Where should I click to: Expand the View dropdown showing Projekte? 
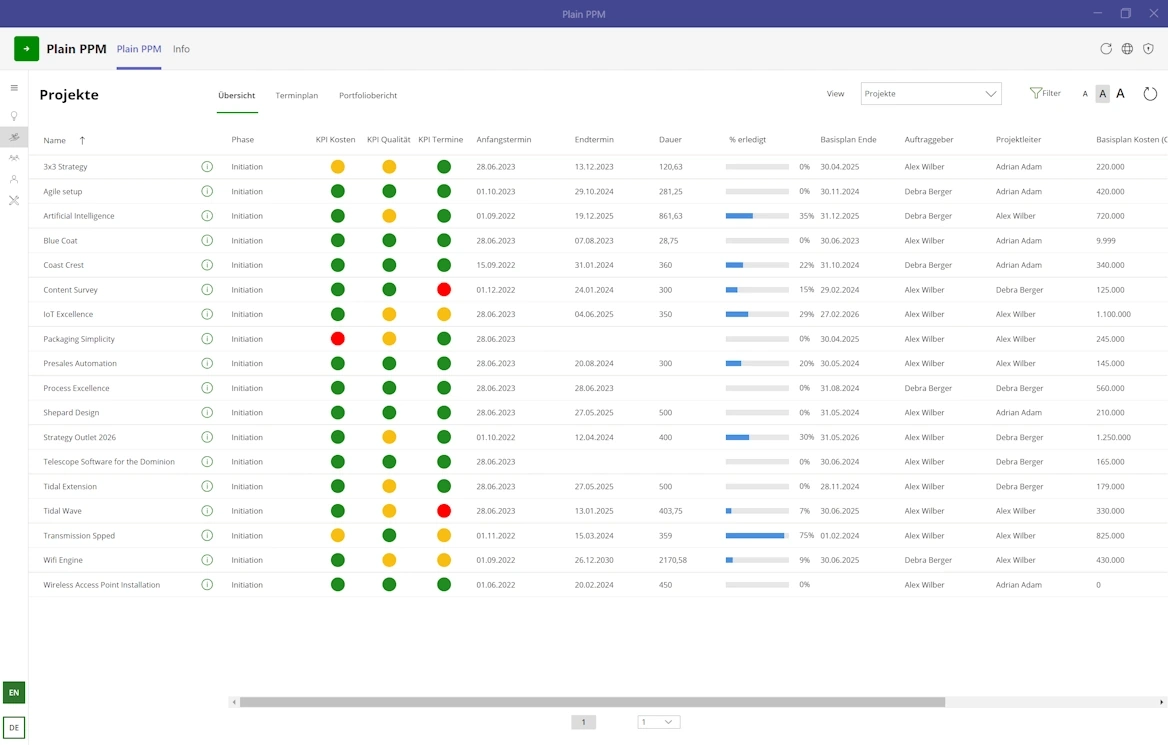point(930,94)
